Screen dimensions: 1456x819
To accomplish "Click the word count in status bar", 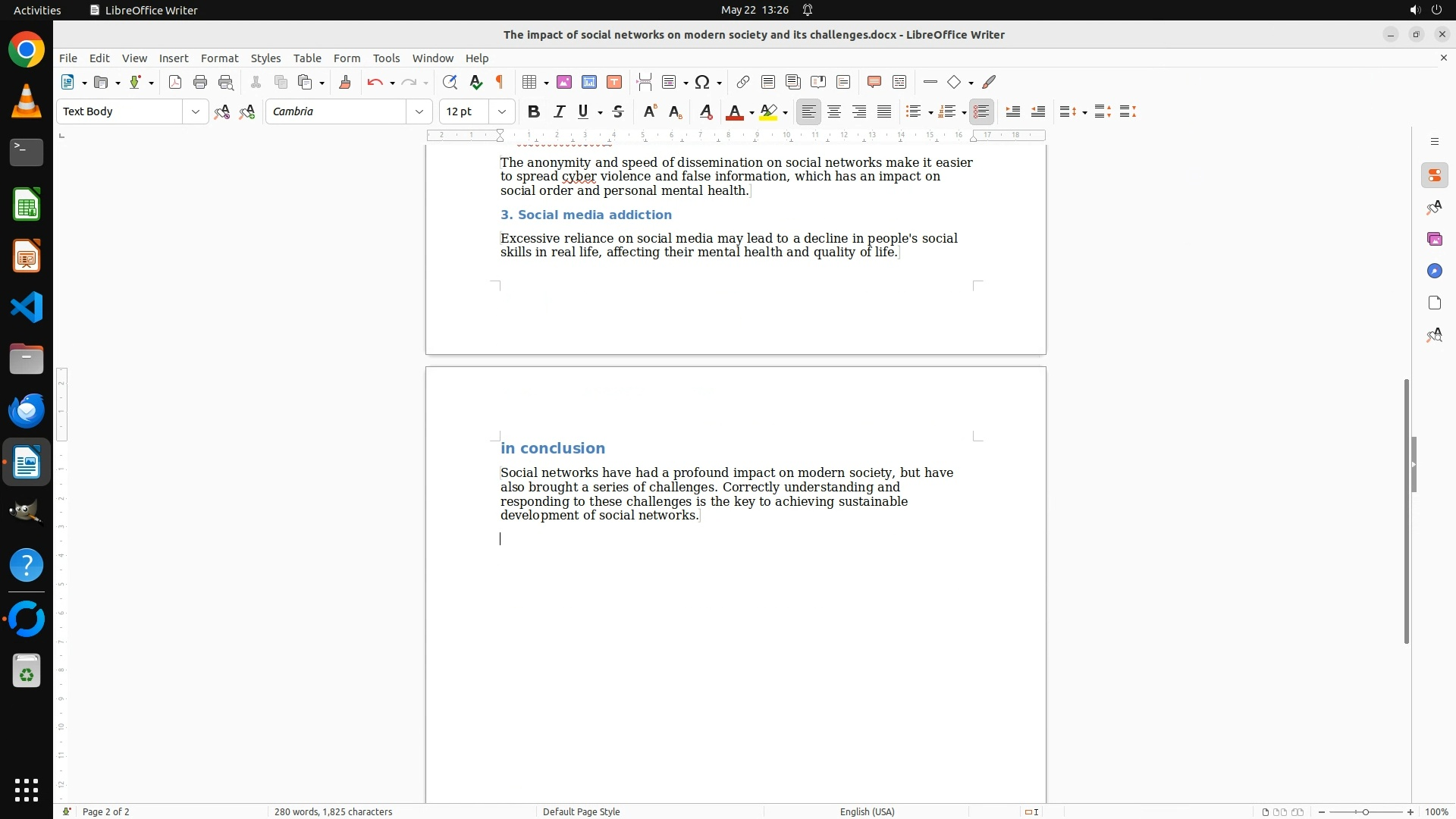I will (x=333, y=811).
